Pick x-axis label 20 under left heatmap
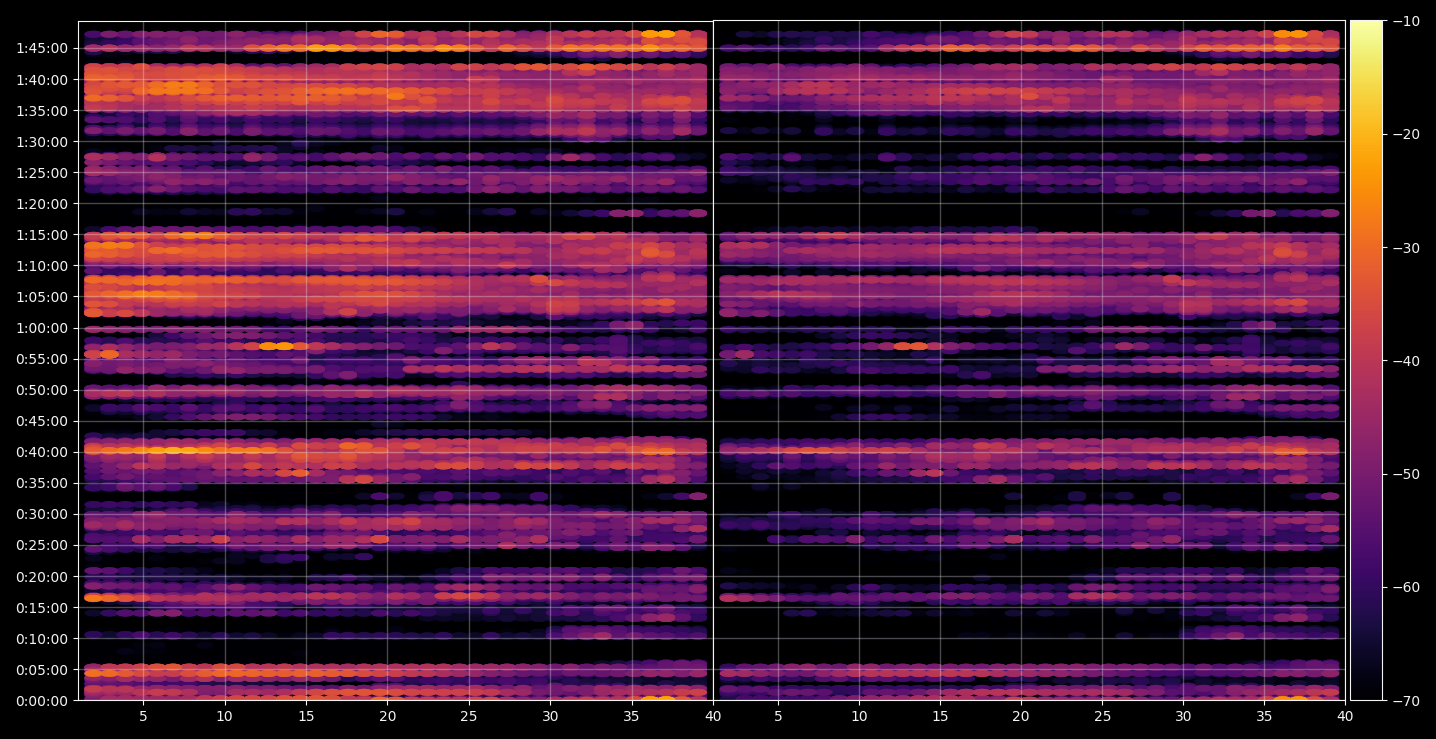 click(x=388, y=716)
